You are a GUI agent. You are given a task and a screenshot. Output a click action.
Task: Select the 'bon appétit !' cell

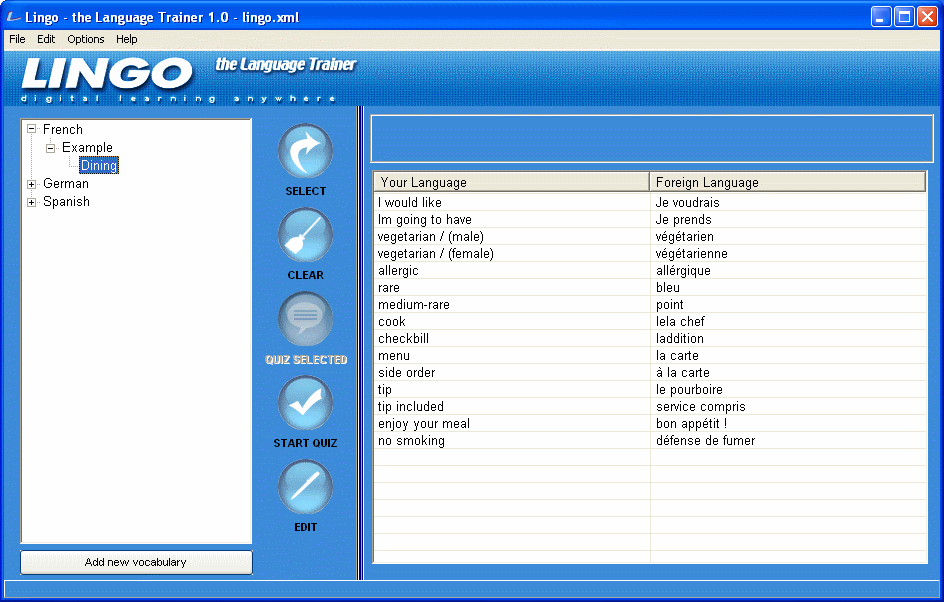click(788, 424)
